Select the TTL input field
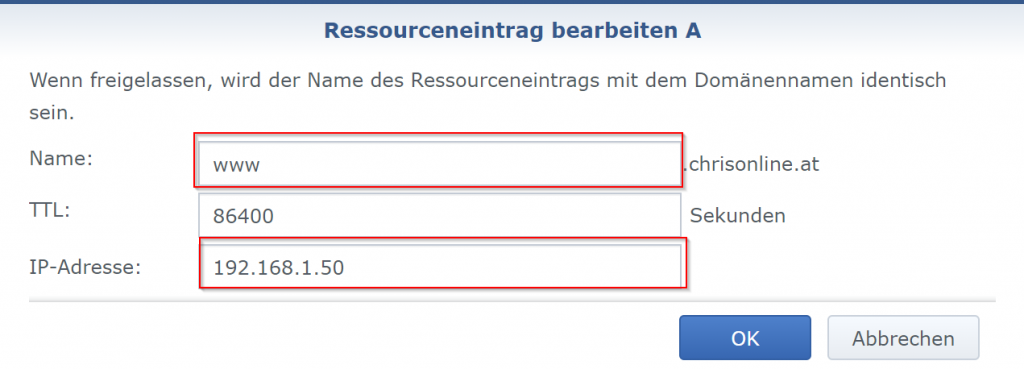The height and width of the screenshot is (369, 1024). coord(440,215)
